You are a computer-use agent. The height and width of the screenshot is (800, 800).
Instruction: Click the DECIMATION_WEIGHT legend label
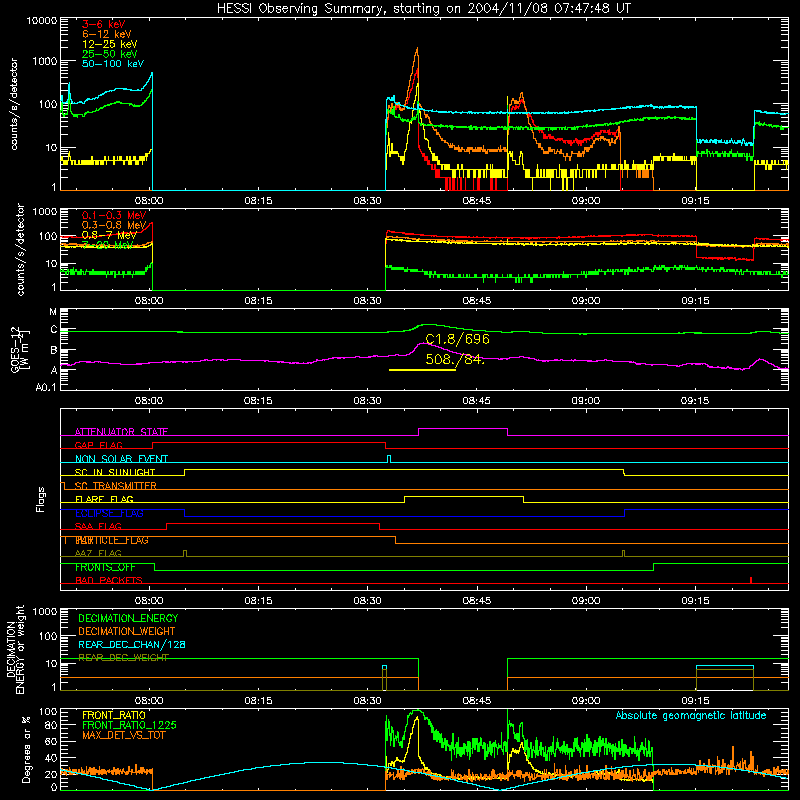click(x=127, y=632)
